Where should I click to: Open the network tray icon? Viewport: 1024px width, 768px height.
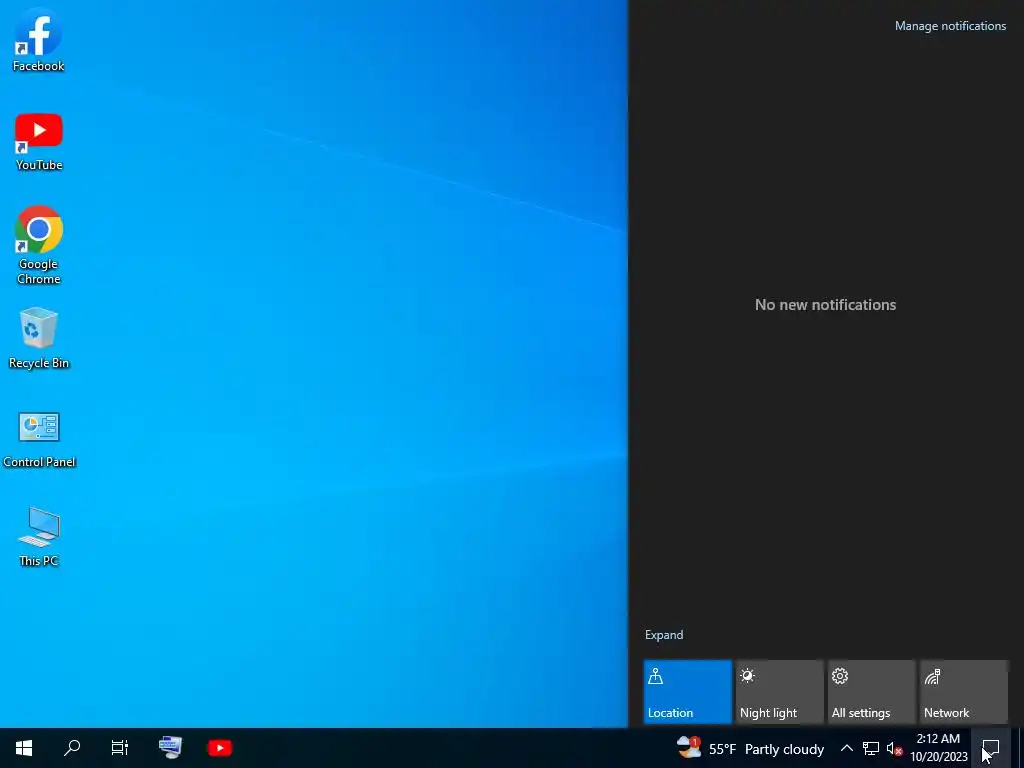tap(871, 748)
